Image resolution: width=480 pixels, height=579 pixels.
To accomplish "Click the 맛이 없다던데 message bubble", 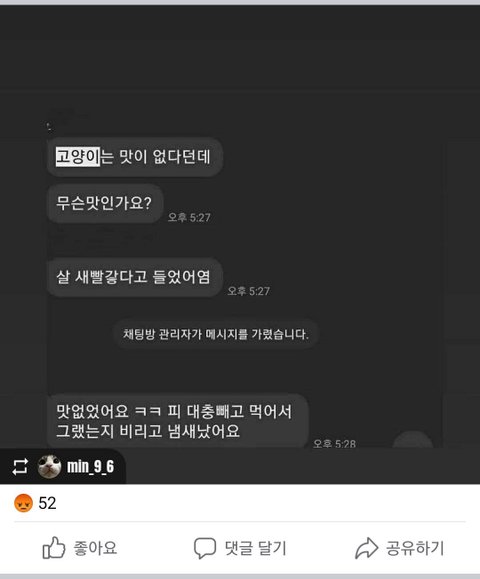I will [x=135, y=157].
